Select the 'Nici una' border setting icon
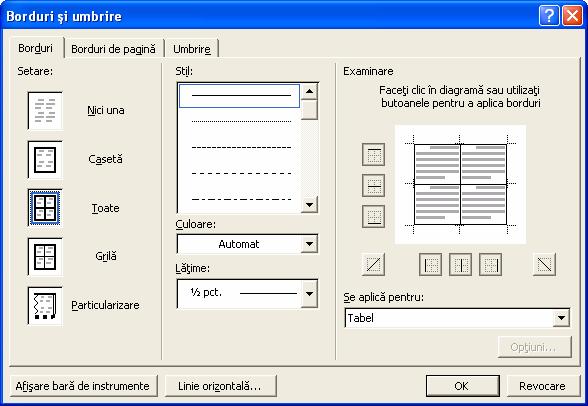Screen dimensions: 588x406 coord(45,111)
